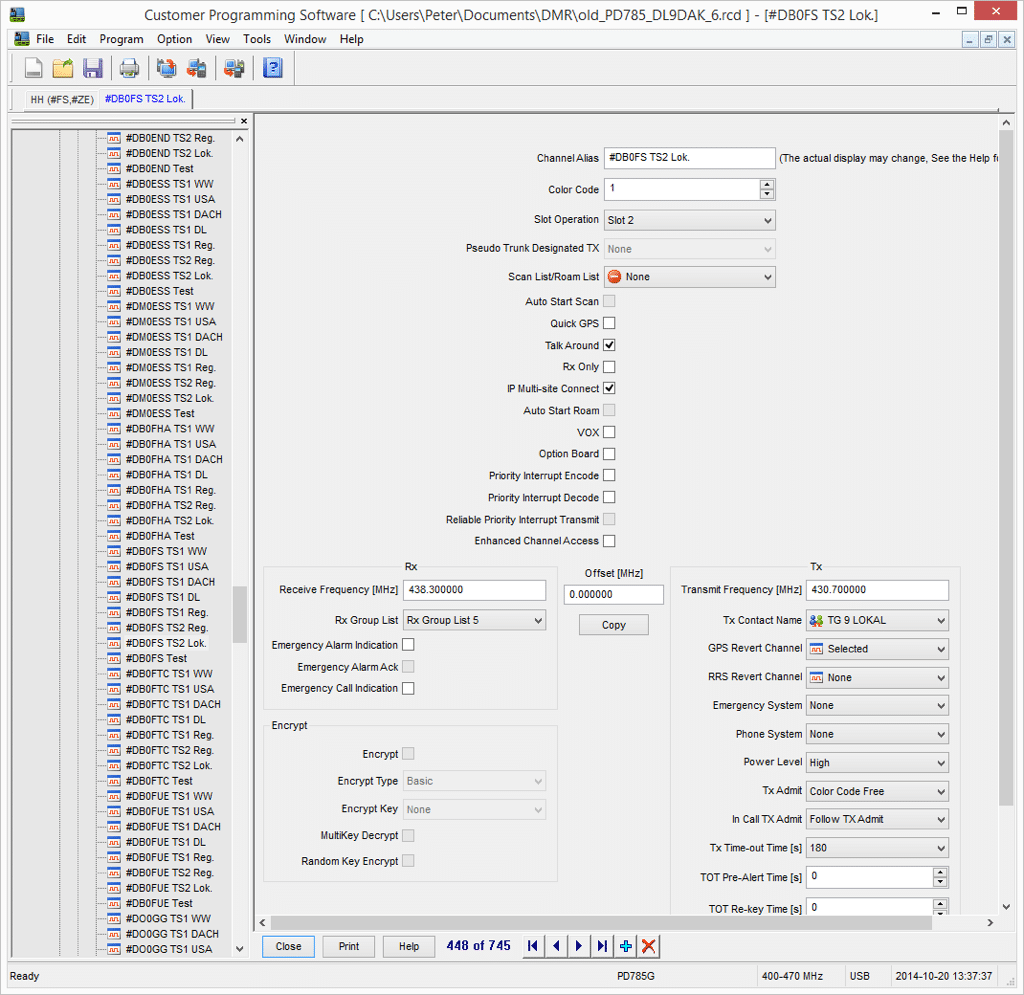Open the Power Level dropdown
The height and width of the screenshot is (995, 1024).
point(876,762)
